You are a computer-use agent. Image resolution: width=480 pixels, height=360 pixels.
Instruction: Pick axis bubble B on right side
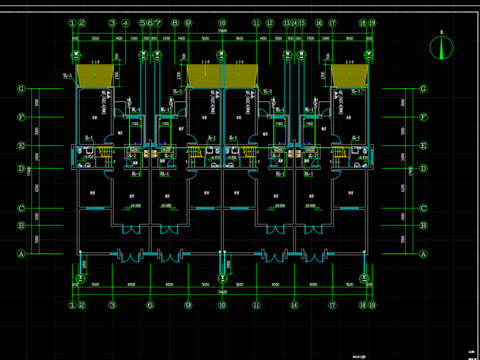pos(423,225)
